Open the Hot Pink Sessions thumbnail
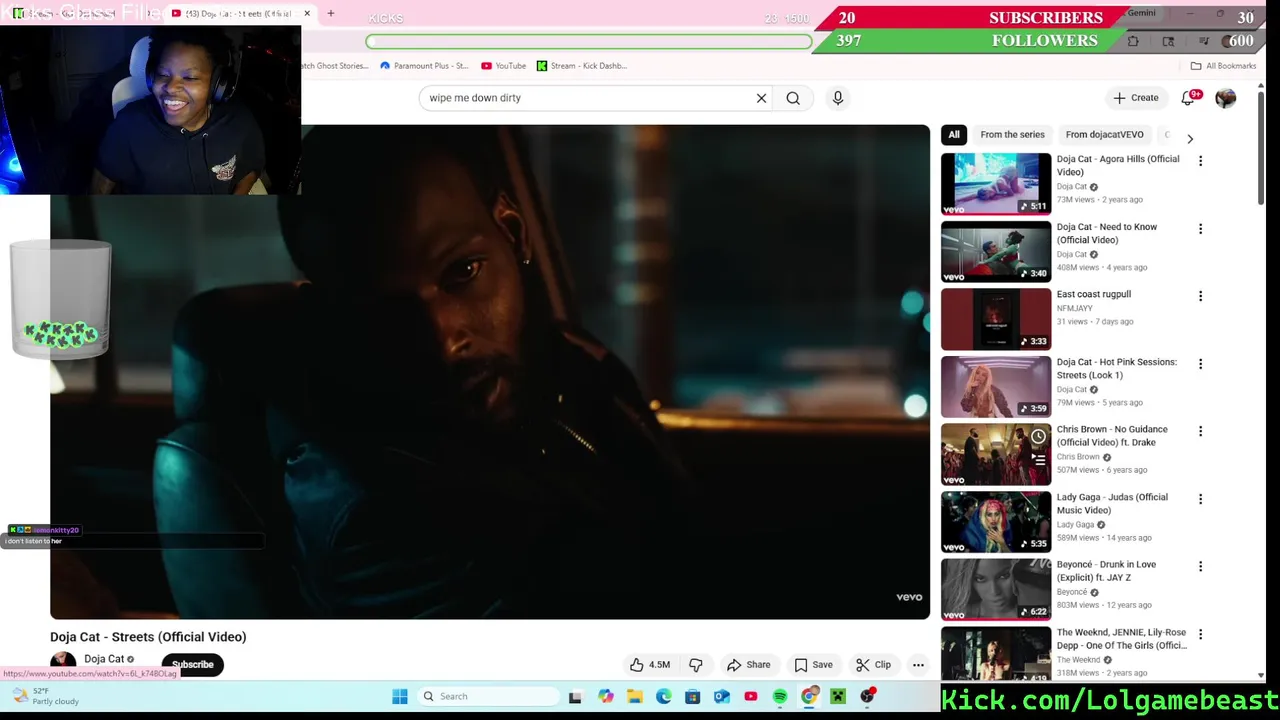 click(996, 386)
